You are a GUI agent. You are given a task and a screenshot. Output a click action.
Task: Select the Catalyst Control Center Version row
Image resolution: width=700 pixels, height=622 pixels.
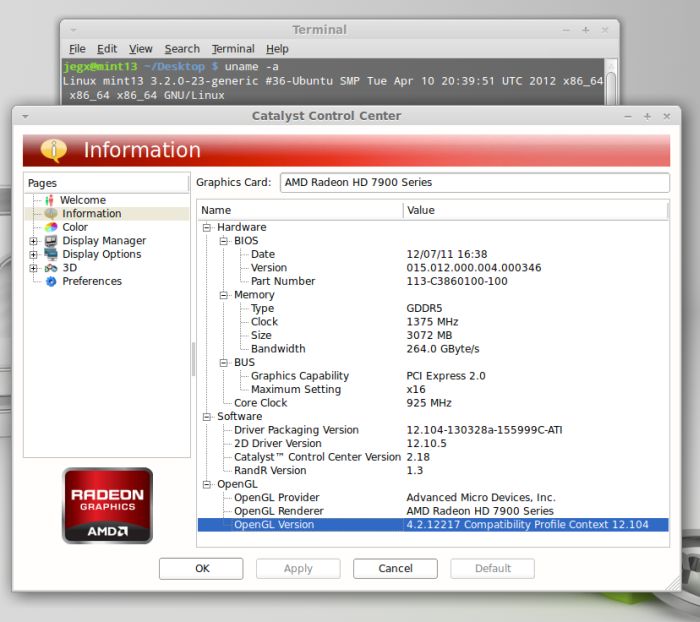point(433,457)
